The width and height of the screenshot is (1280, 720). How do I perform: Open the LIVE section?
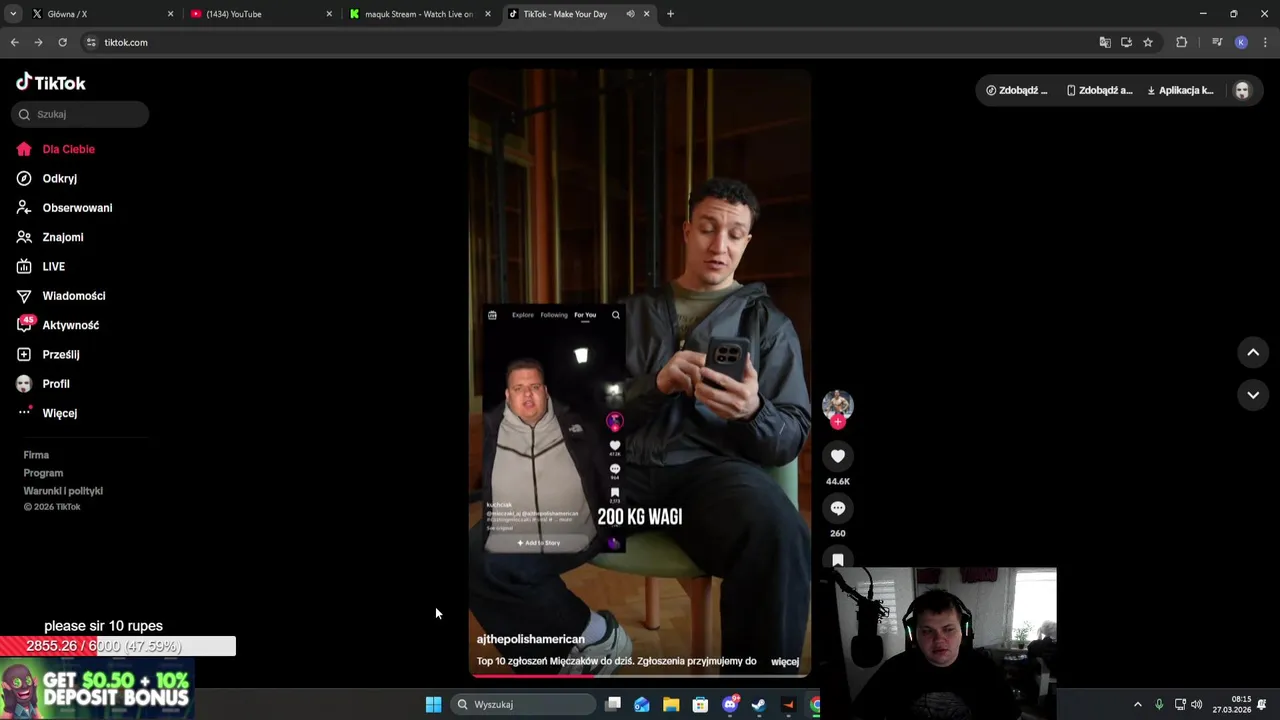pyautogui.click(x=41, y=266)
